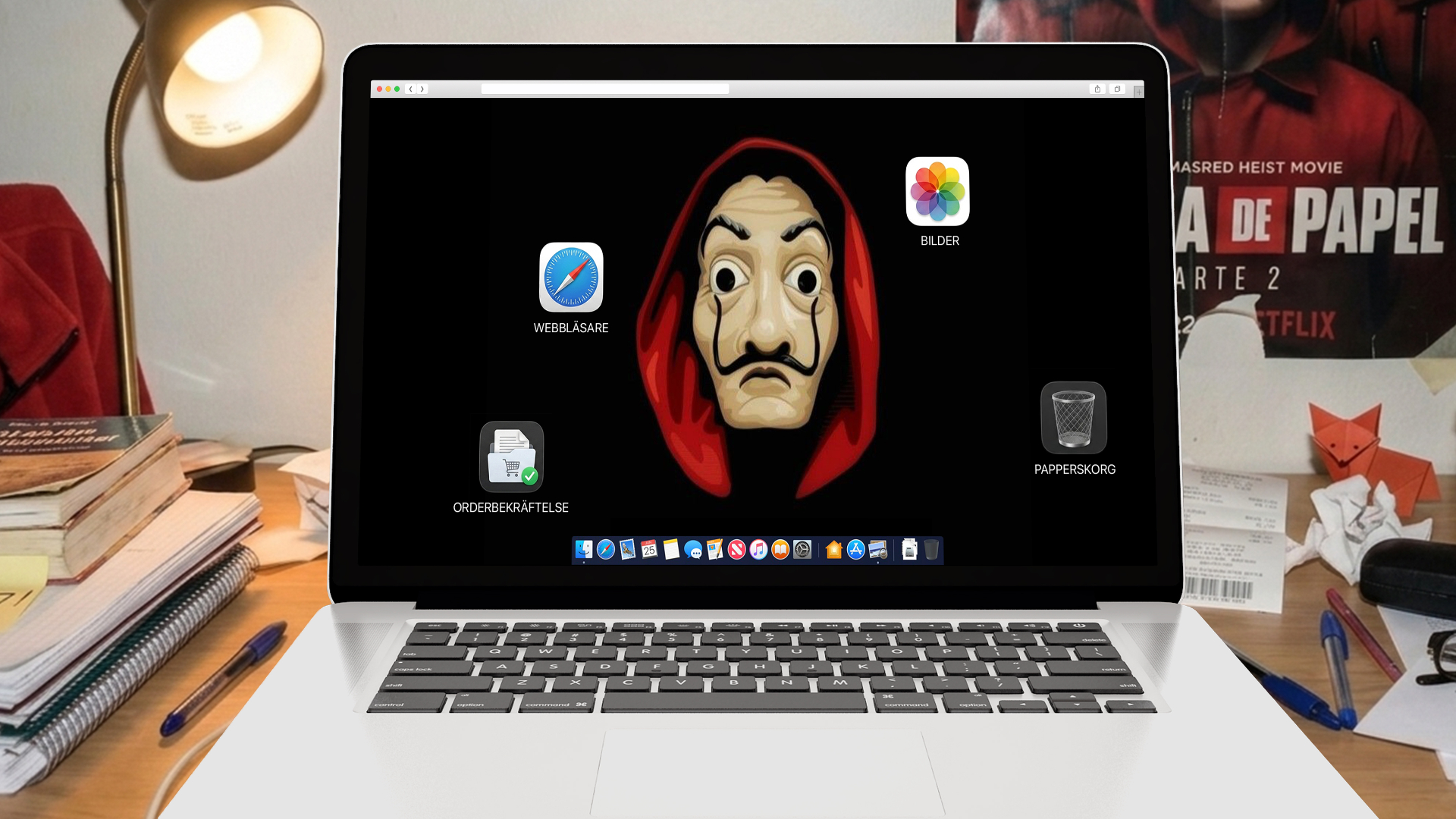Open the document stack in the dock
Viewport: 1456px width, 819px height.
click(x=909, y=550)
